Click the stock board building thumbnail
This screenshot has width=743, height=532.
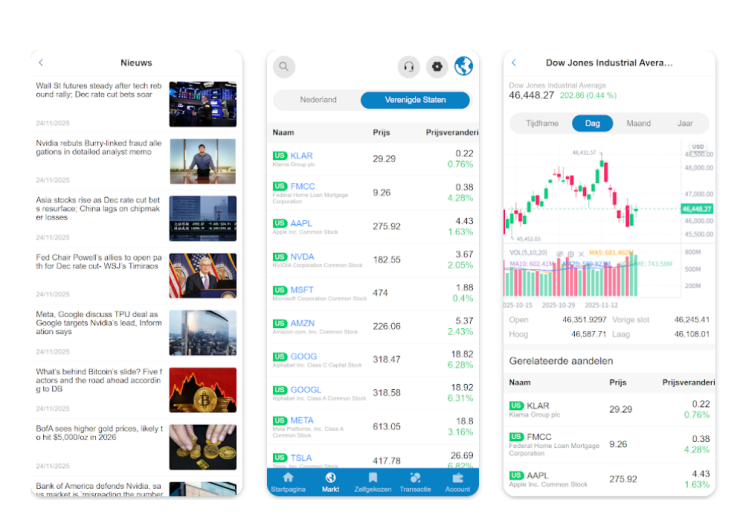pos(203,218)
